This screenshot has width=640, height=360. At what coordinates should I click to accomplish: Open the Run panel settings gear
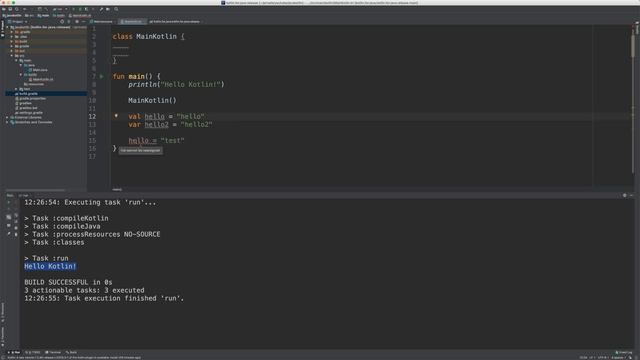[x=624, y=196]
